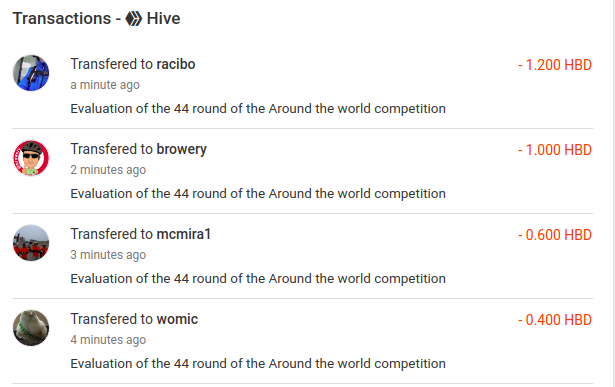The height and width of the screenshot is (387, 615).
Task: Click the memo text of womic transfer
Action: [258, 363]
